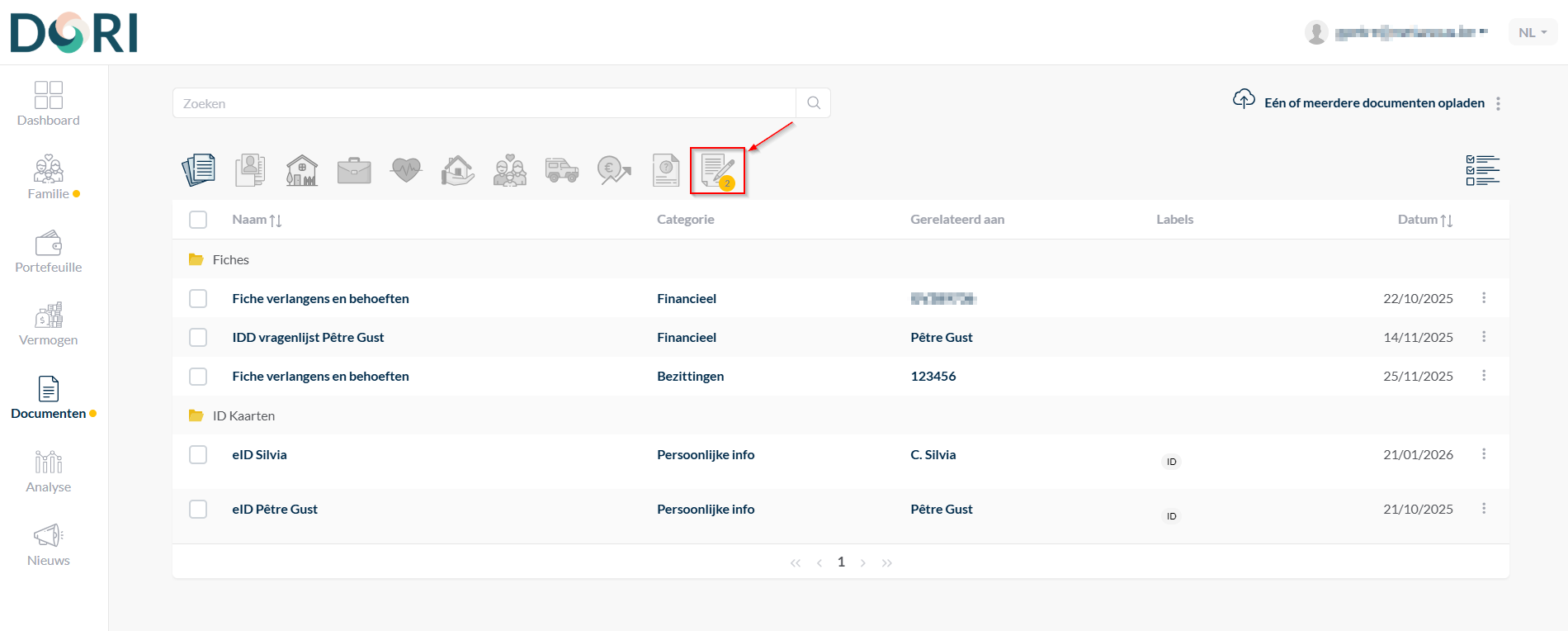Filter by the vehicle jeep icon
The image size is (1568, 631).
(562, 170)
